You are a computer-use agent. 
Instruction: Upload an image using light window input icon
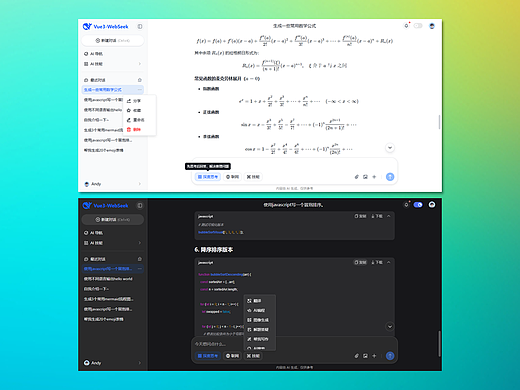365,177
